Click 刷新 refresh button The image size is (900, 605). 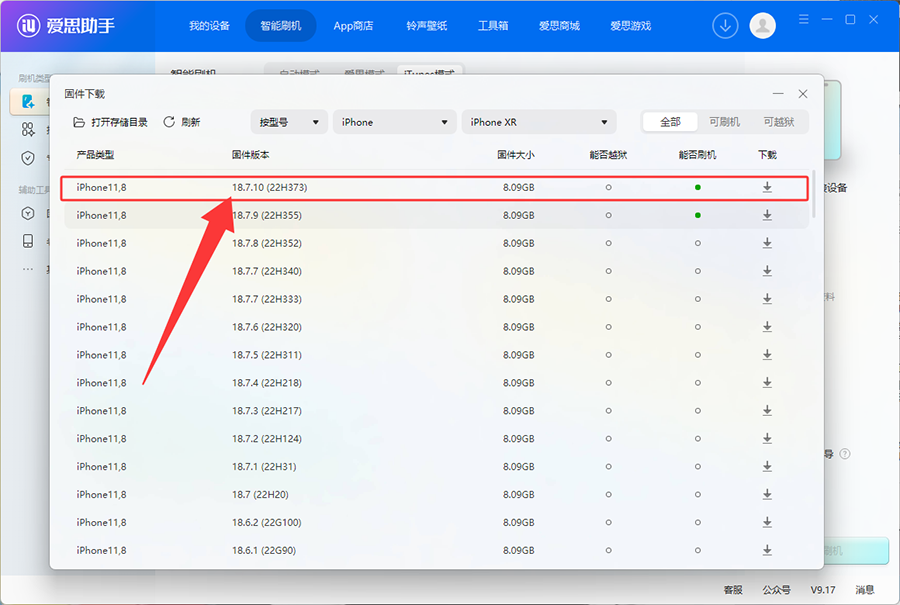pyautogui.click(x=182, y=122)
